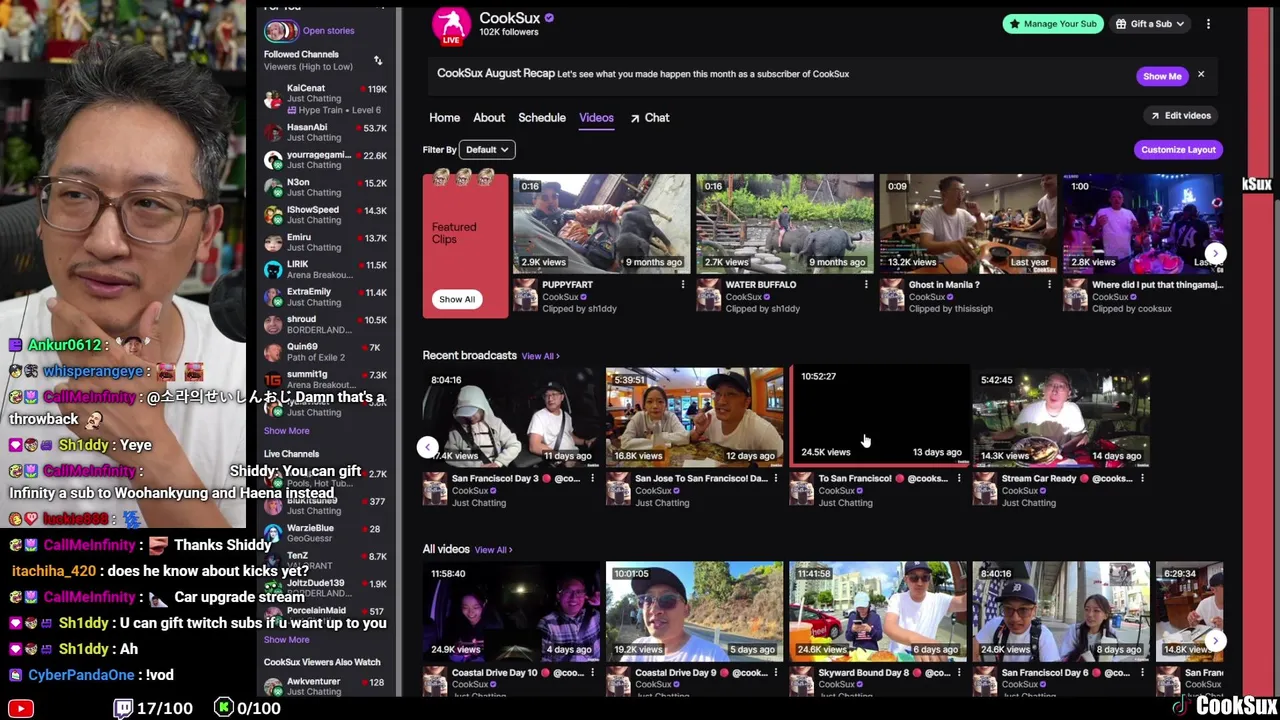Open options menu for Ghost in Manila clip
Screen dimensions: 1280x720
point(1049,285)
